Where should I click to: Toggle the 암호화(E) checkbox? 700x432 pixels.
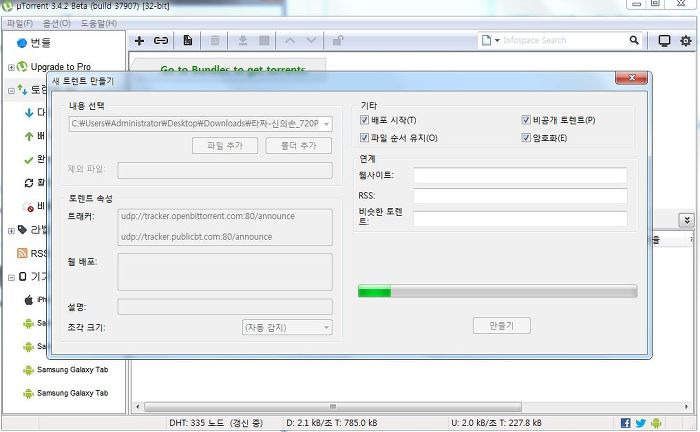pos(526,137)
